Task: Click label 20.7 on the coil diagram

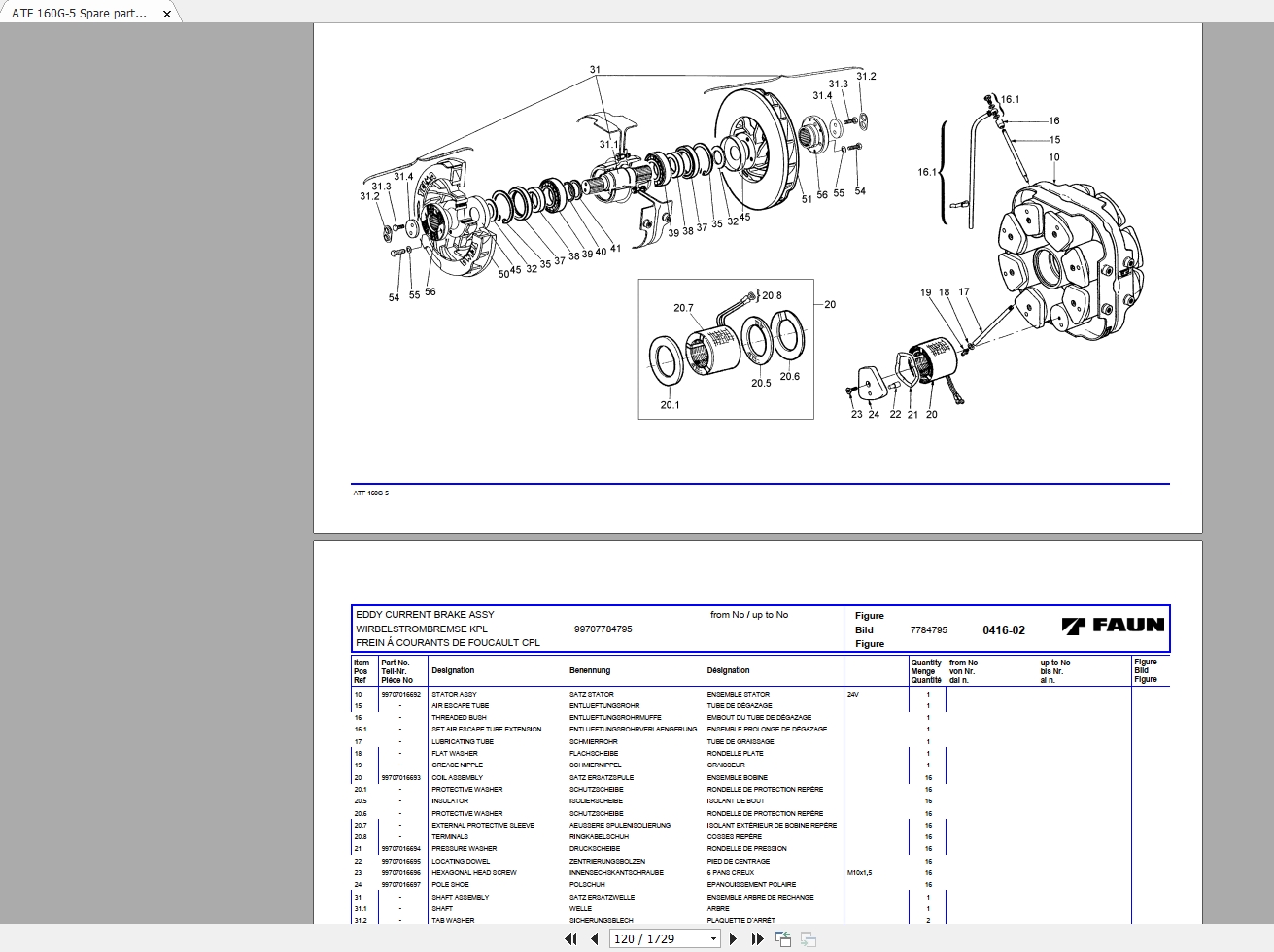Action: point(683,307)
